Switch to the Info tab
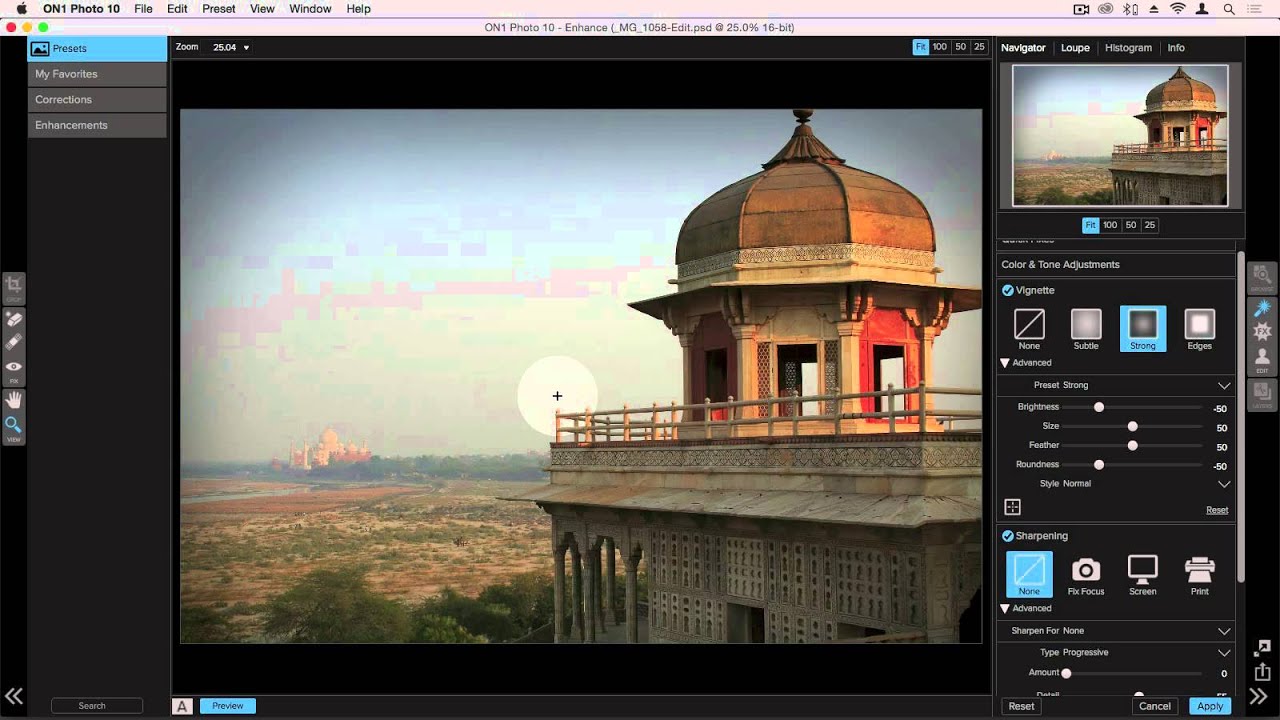 [x=1176, y=48]
